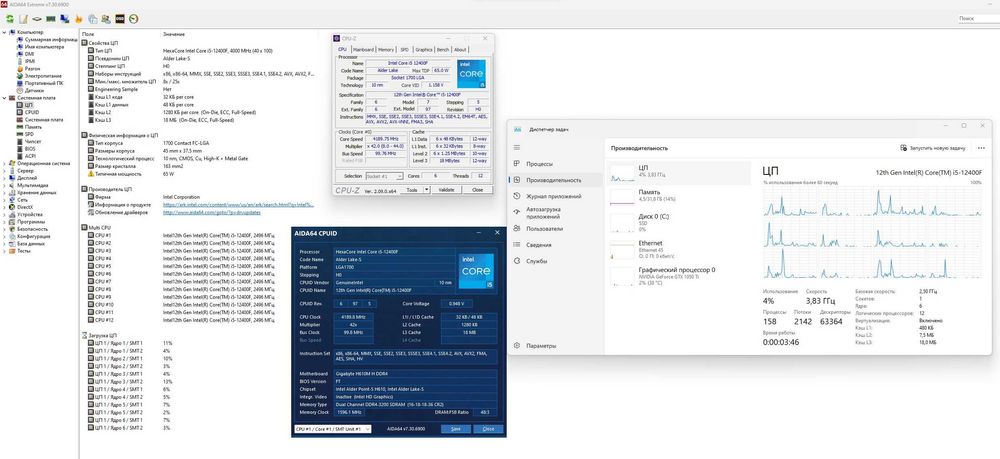Click Close button in CPU-Z window
Image resolution: width=1000 pixels, height=459 pixels.
click(477, 189)
